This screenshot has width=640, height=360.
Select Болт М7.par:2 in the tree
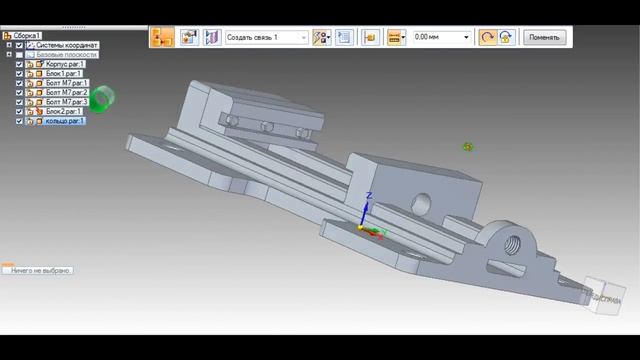click(67, 92)
